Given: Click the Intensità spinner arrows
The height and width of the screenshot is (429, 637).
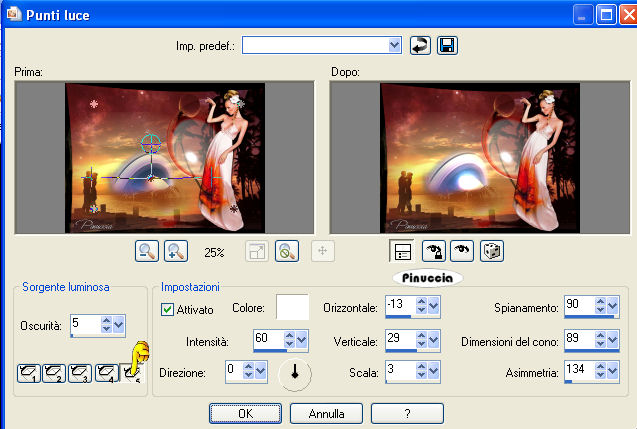Looking at the screenshot, I should (x=289, y=339).
